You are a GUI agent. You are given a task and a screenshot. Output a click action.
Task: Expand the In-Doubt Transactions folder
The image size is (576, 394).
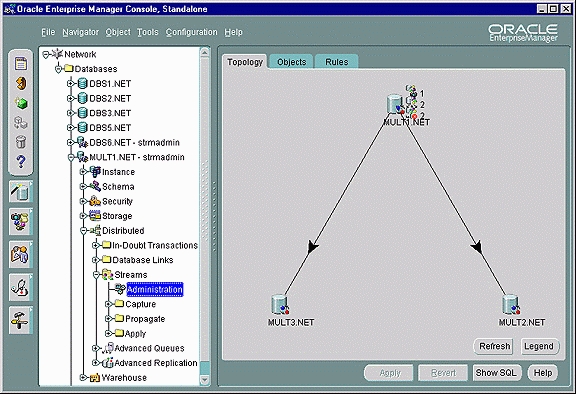(96, 245)
